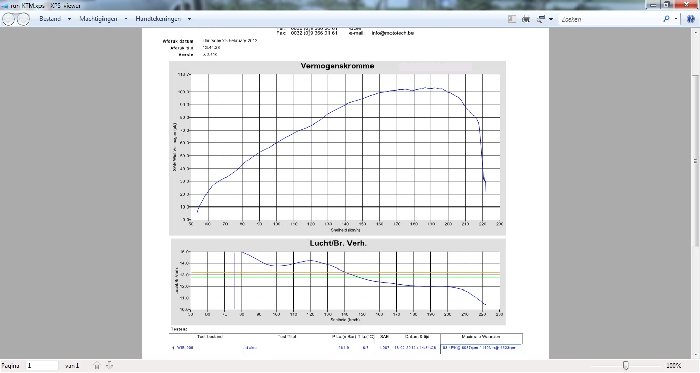This screenshot has height=373, width=700.
Task: Adjust the zoom slider handle
Action: tap(625, 366)
